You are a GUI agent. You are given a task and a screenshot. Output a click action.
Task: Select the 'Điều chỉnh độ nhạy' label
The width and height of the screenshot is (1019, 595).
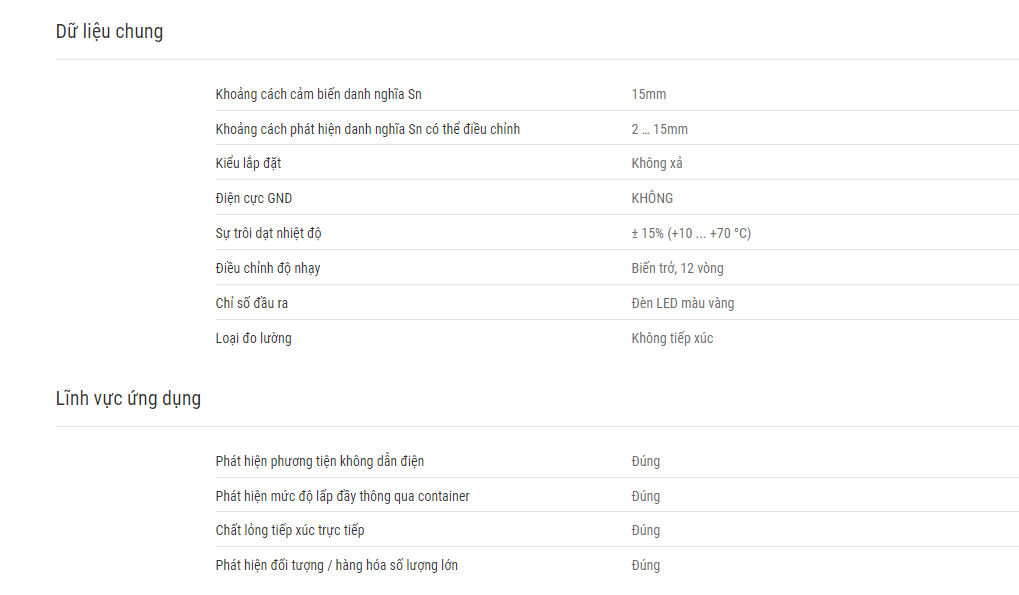[x=268, y=268]
